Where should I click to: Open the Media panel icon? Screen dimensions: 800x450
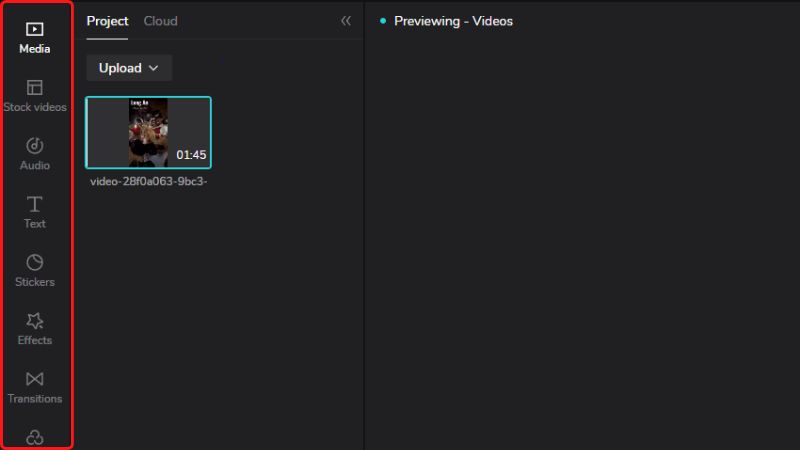point(35,29)
